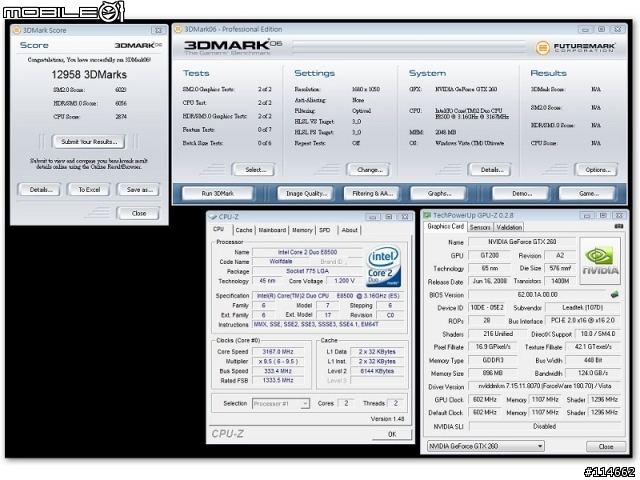Click the Intel Core 2 Duo logo
This screenshot has width=640, height=480.
[384, 266]
